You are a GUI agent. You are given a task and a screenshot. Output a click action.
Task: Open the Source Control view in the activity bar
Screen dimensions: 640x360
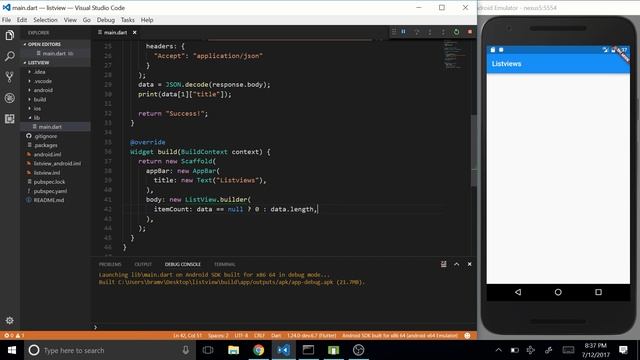10,77
